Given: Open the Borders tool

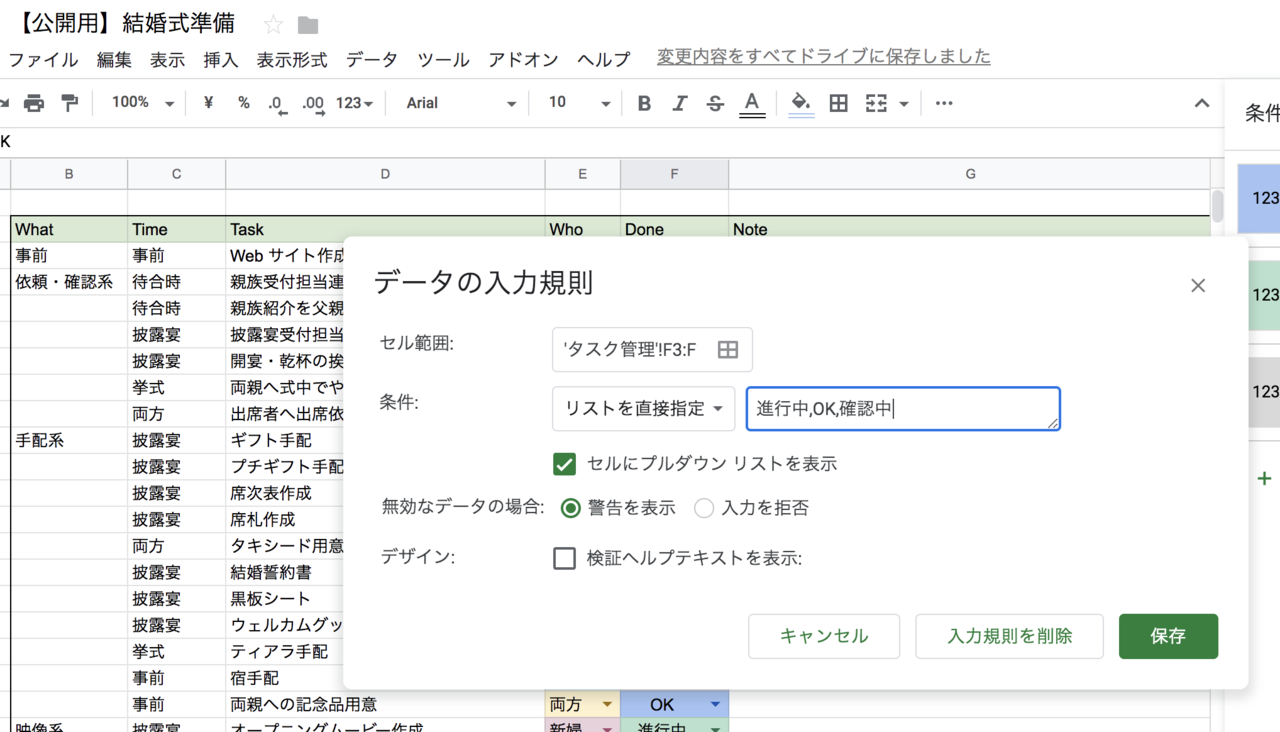Looking at the screenshot, I should (838, 103).
